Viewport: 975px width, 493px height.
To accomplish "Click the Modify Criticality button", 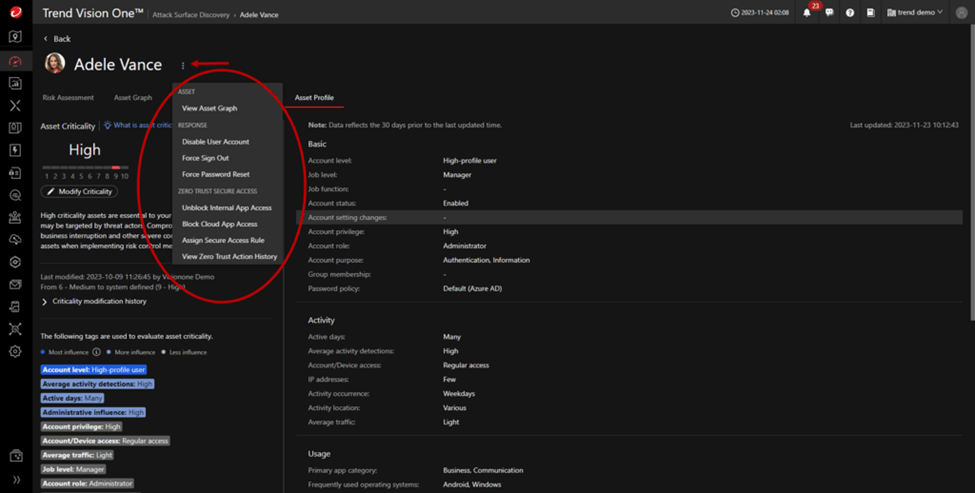I will point(79,191).
